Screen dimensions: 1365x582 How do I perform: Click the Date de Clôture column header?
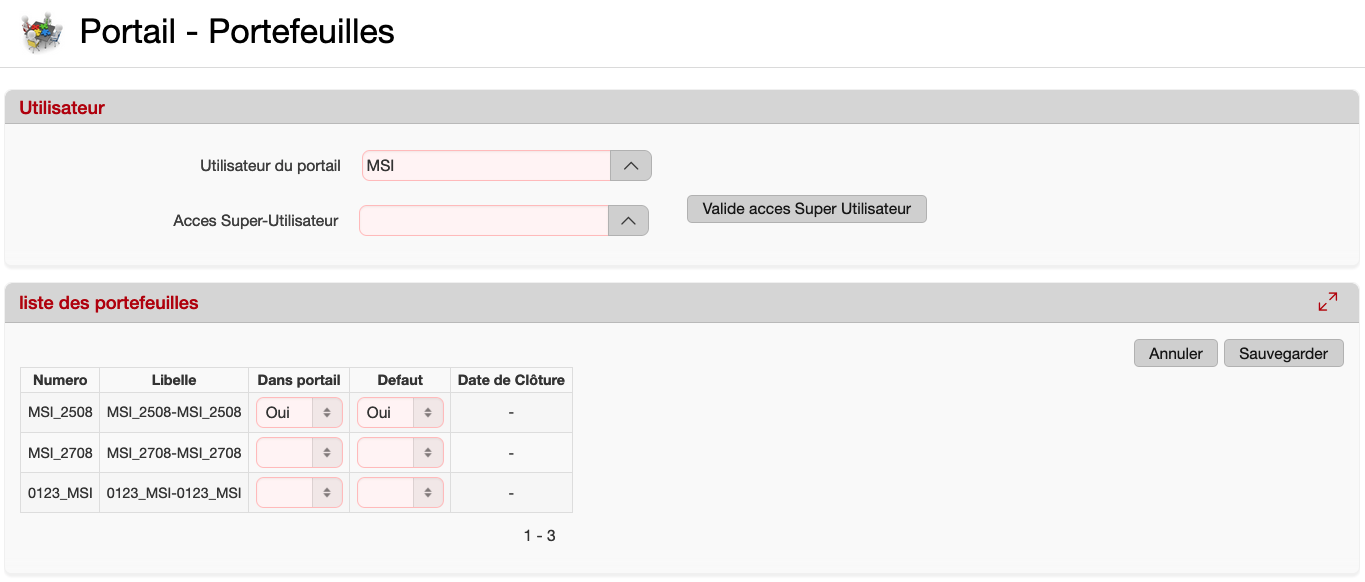511,380
